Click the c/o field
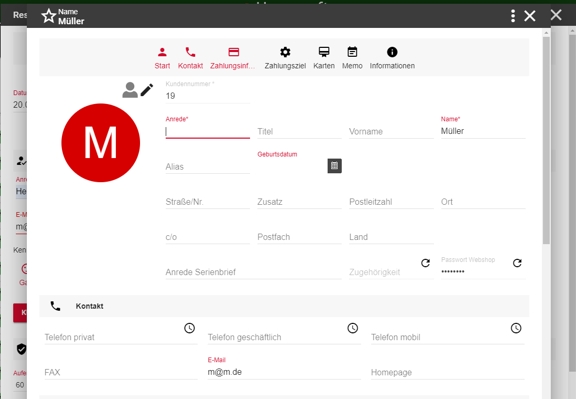This screenshot has width=576, height=399. coord(208,237)
